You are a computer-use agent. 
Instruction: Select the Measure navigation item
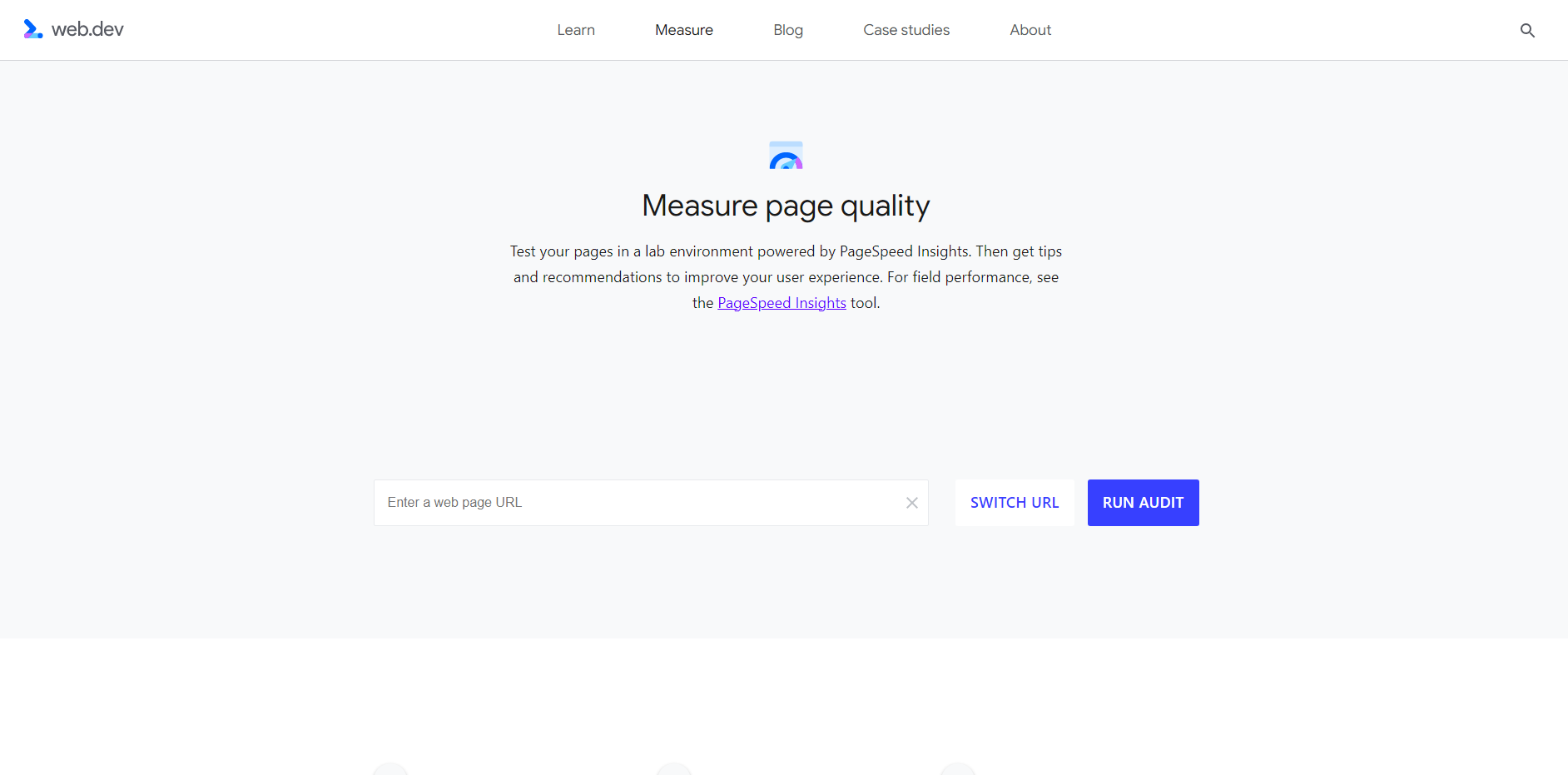click(684, 30)
